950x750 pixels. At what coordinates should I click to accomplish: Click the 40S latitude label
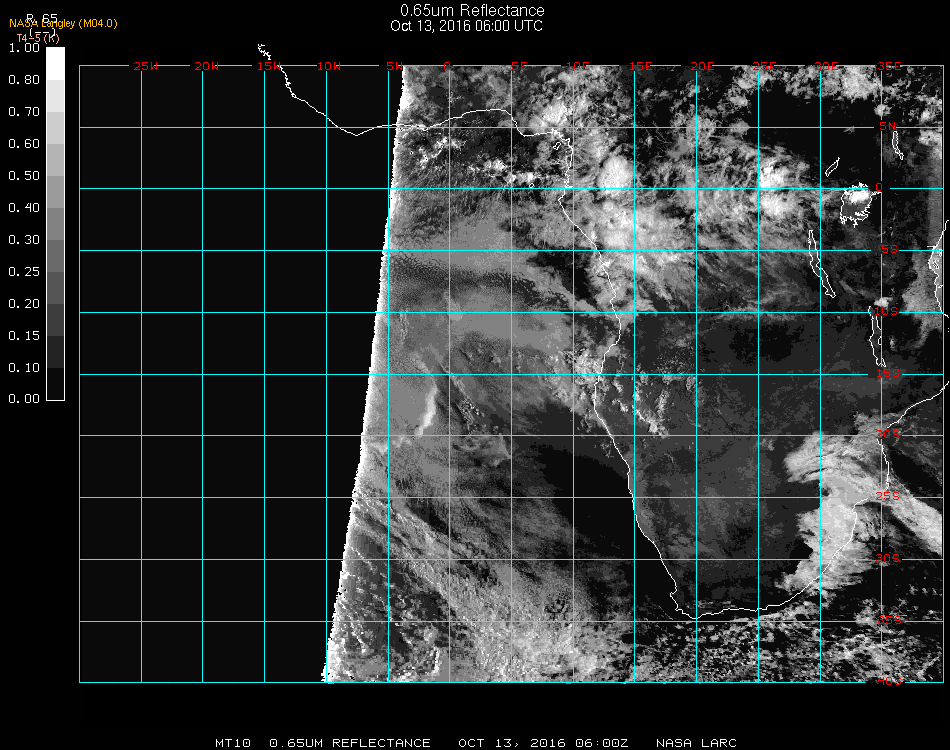point(890,681)
